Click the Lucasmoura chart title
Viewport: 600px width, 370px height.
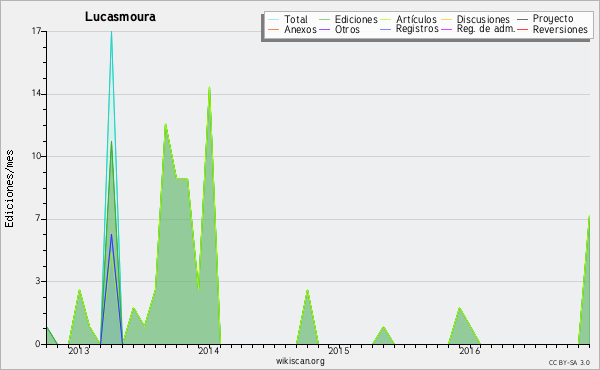[120, 17]
